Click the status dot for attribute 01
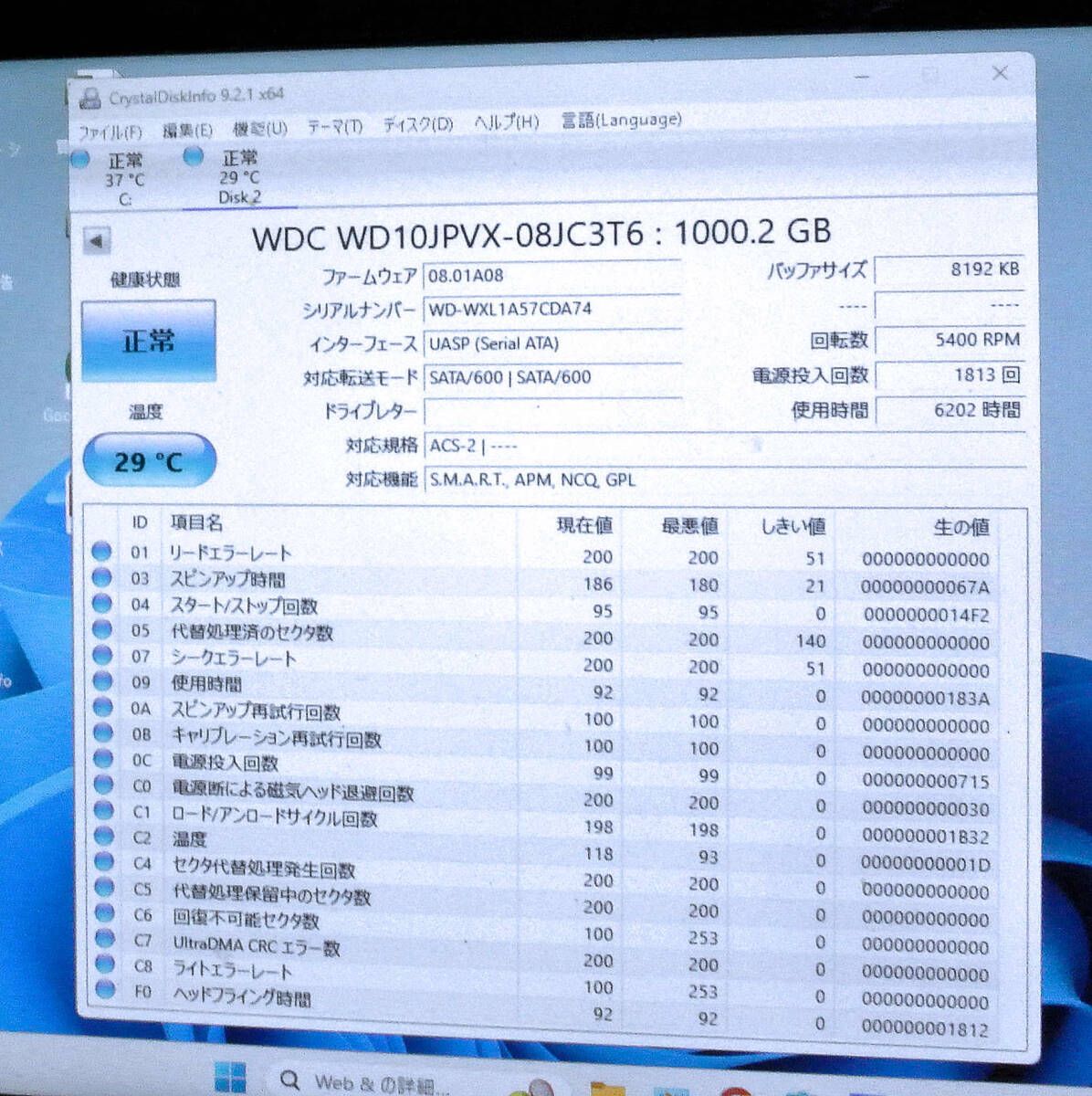The width and height of the screenshot is (1092, 1096). pos(101,552)
